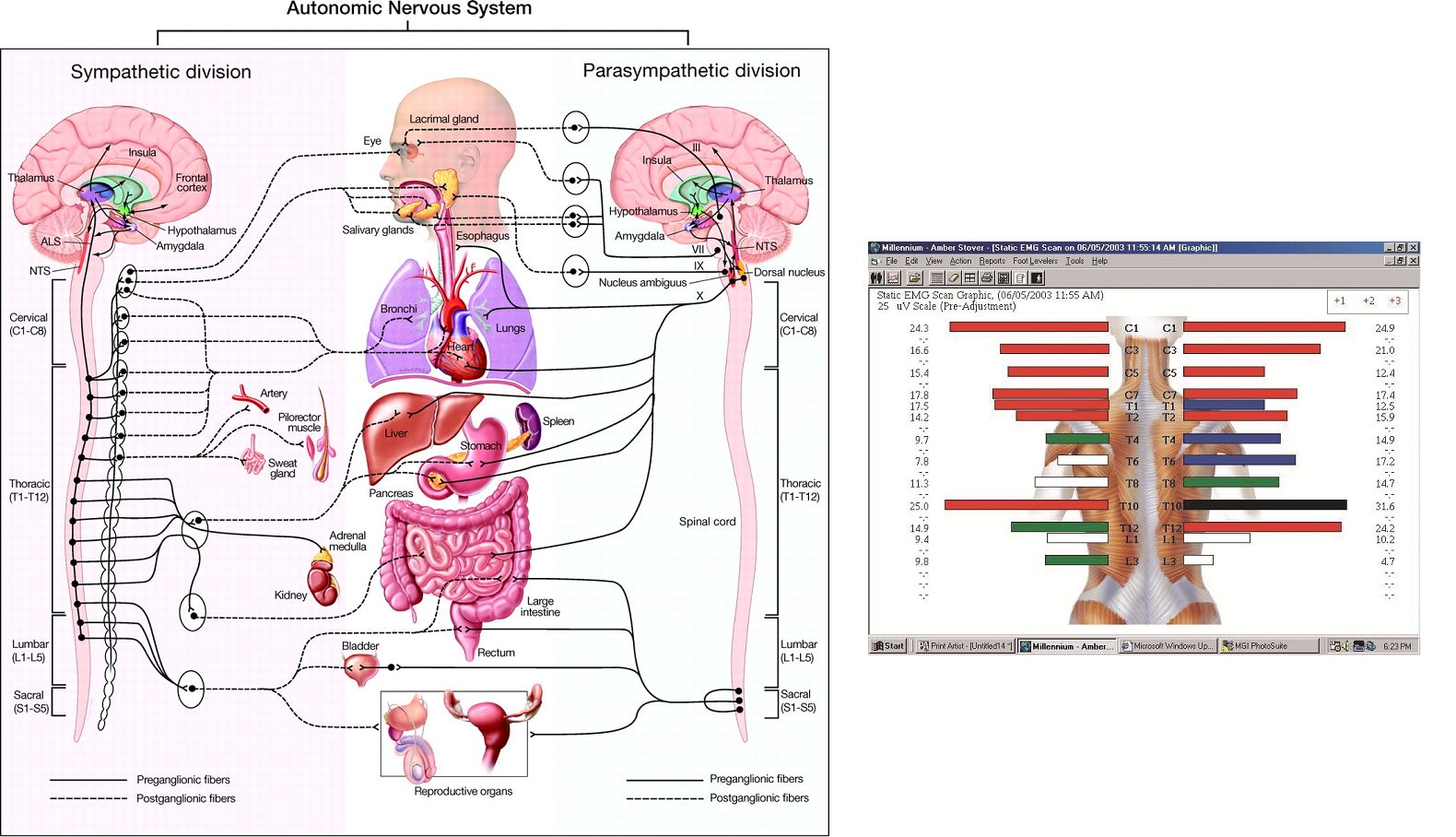The image size is (1456, 837).
Task: Click the volume speaker tray icon
Action: pos(1345,646)
